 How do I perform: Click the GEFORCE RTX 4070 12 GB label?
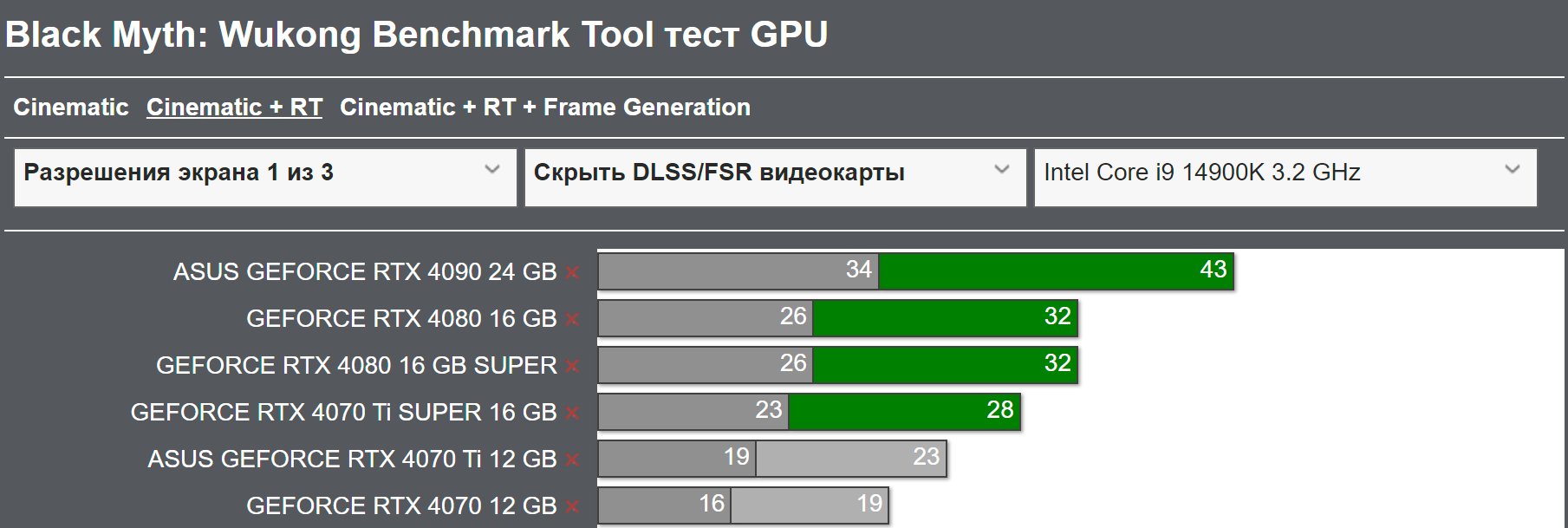(400, 506)
